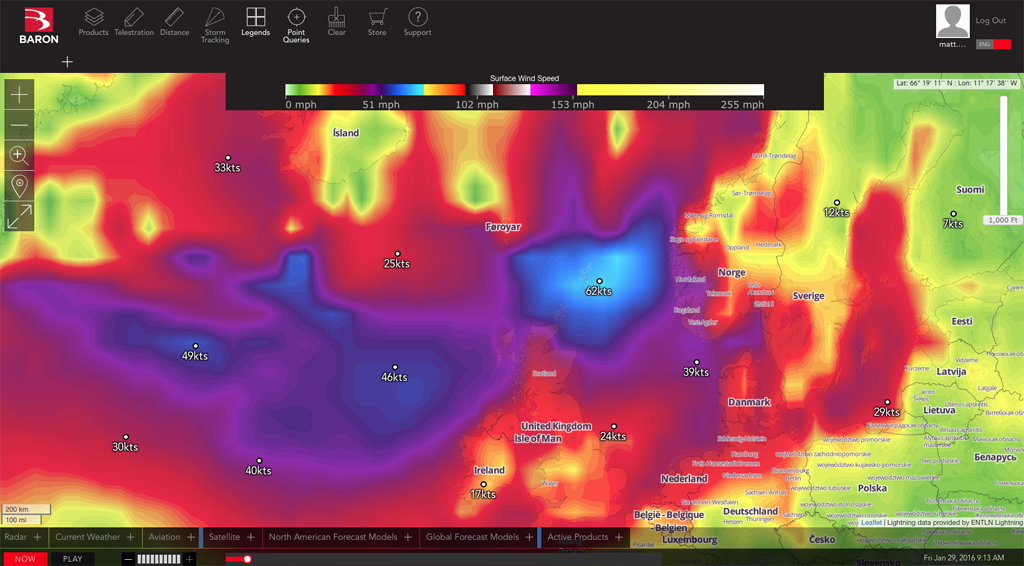Click the 25kts query point

(x=397, y=254)
